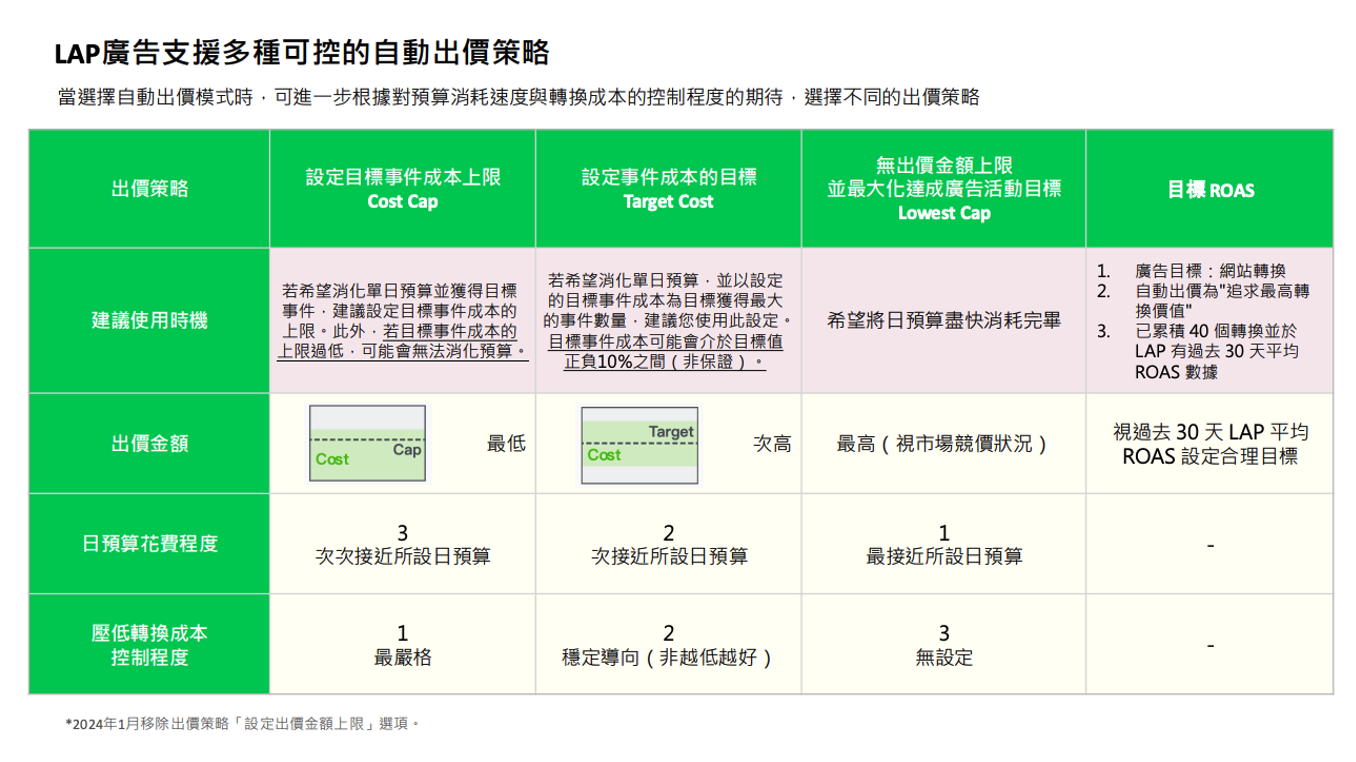Click the 希望將日預算盡快消耗完畢 cell
1356x762 pixels.
(x=943, y=321)
